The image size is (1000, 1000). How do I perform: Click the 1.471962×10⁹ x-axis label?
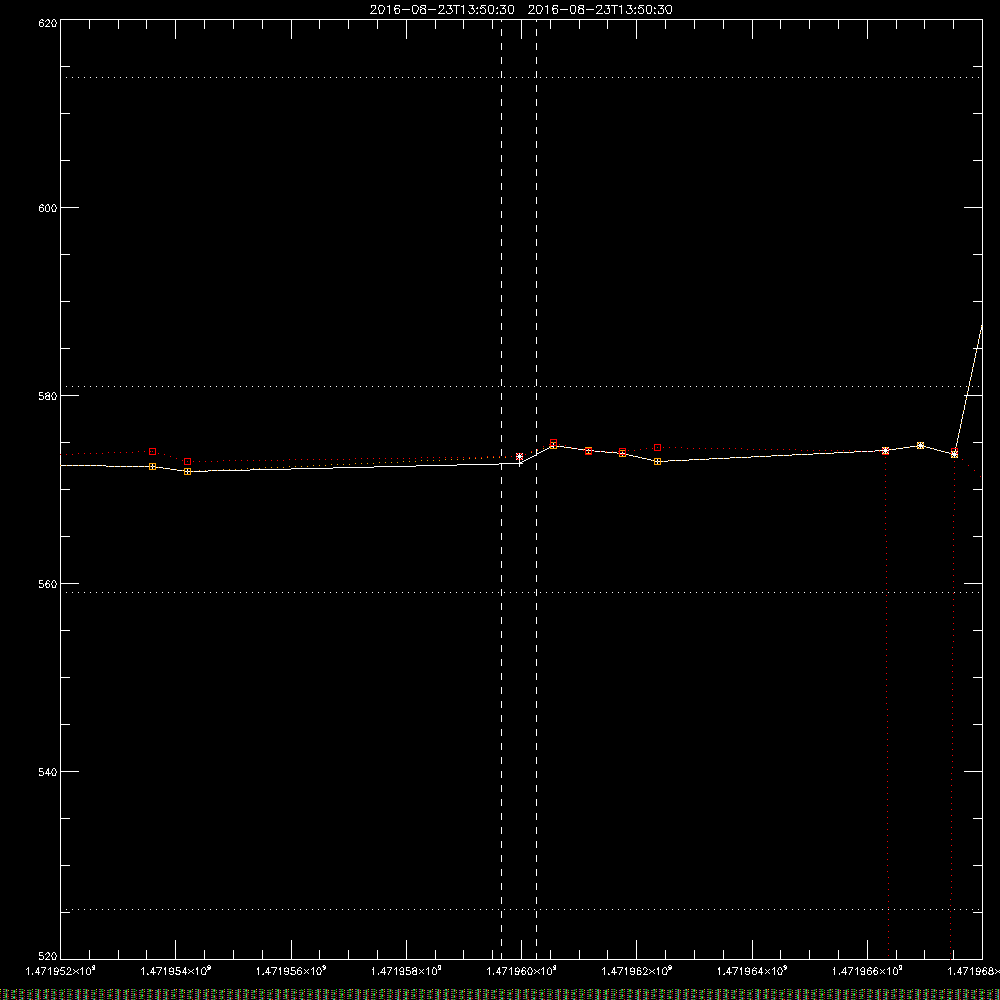[636, 971]
